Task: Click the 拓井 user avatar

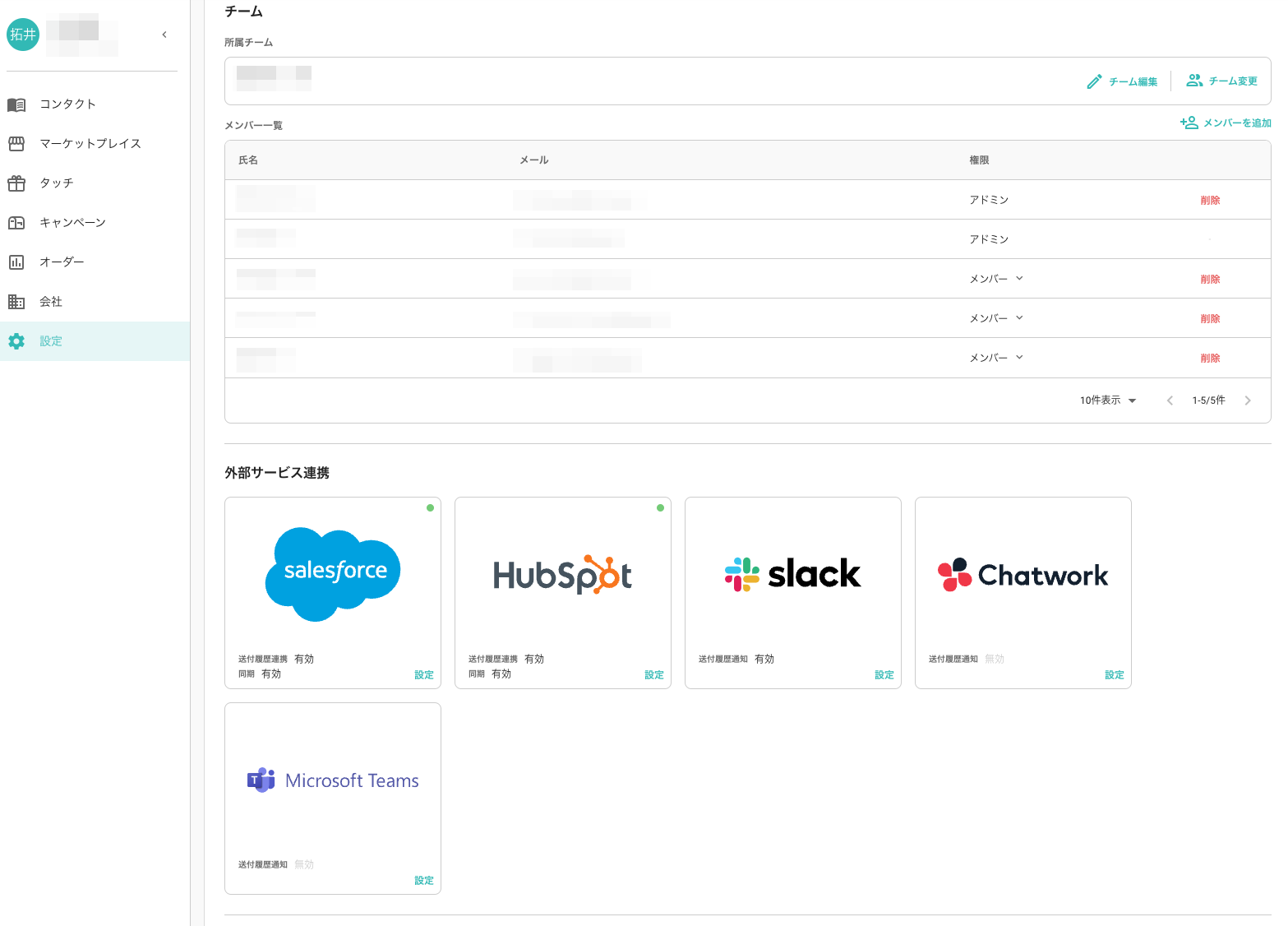Action: click(23, 35)
